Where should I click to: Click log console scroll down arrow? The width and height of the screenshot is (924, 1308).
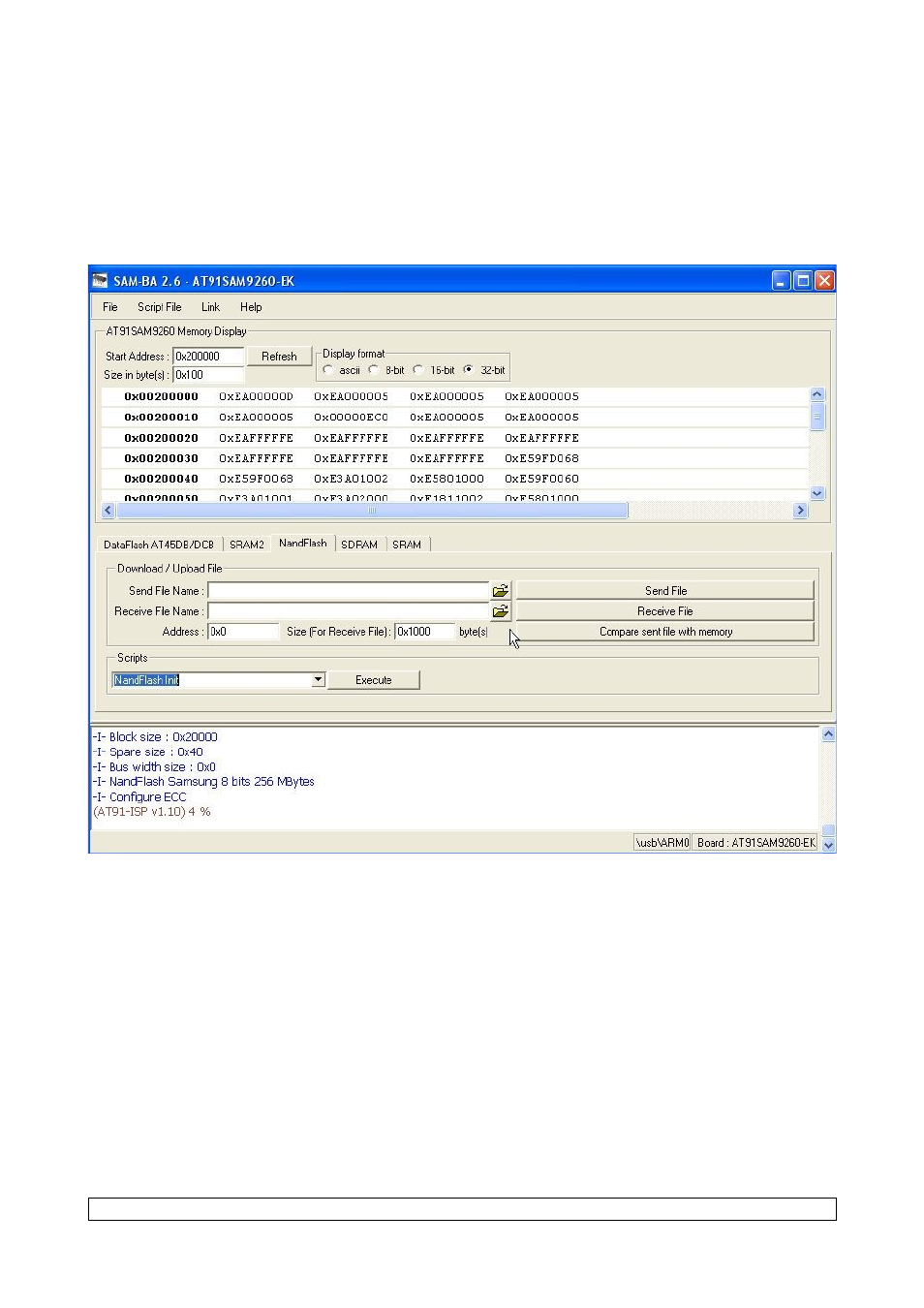828,845
